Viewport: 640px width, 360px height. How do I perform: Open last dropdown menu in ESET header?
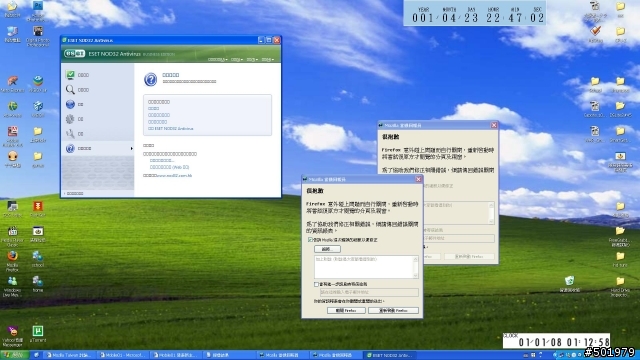pyautogui.click(x=268, y=60)
